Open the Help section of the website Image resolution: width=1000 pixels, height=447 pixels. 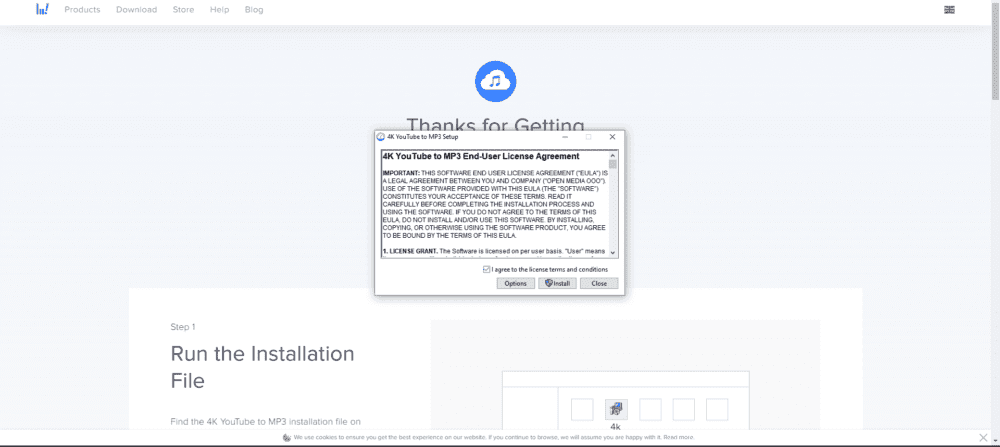point(219,10)
